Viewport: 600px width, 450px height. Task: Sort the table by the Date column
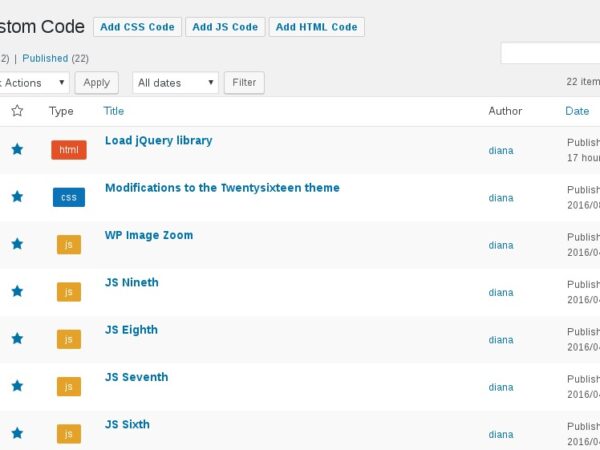click(577, 111)
